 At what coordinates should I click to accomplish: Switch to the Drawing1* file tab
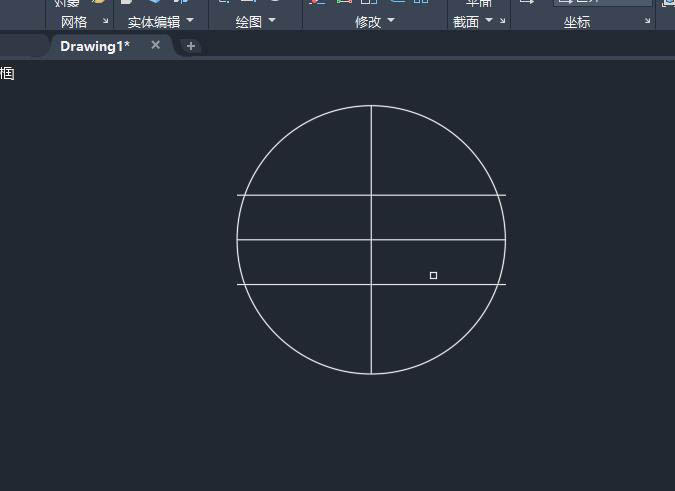(x=95, y=46)
